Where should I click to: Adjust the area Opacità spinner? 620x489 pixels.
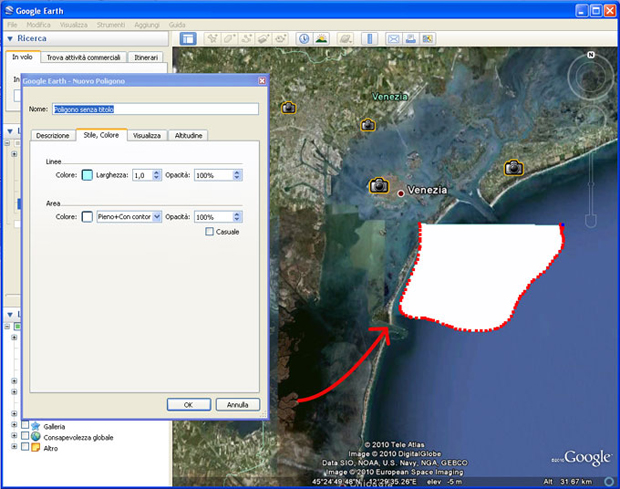point(237,217)
